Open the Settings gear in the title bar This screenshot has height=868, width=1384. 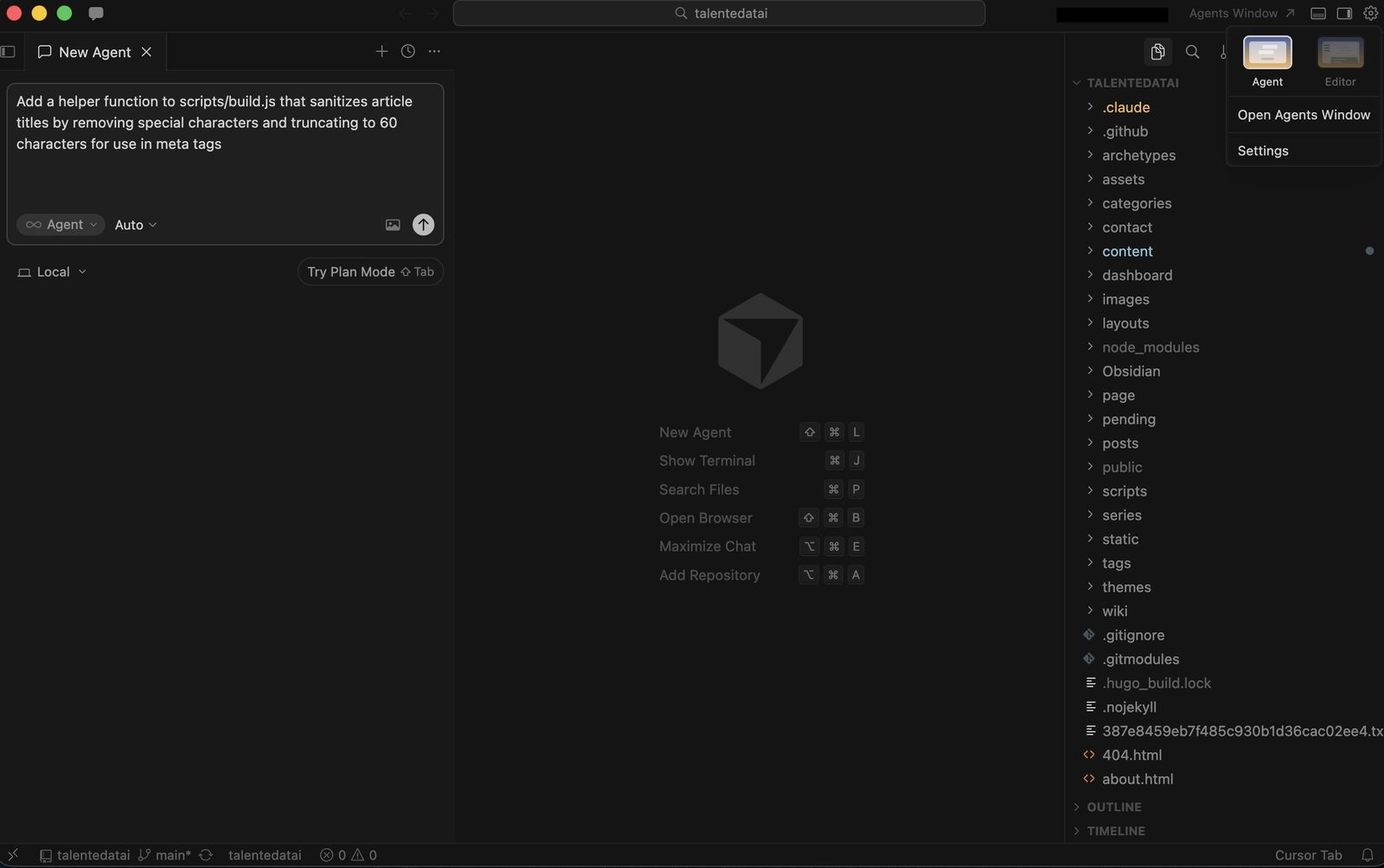pos(1370,13)
